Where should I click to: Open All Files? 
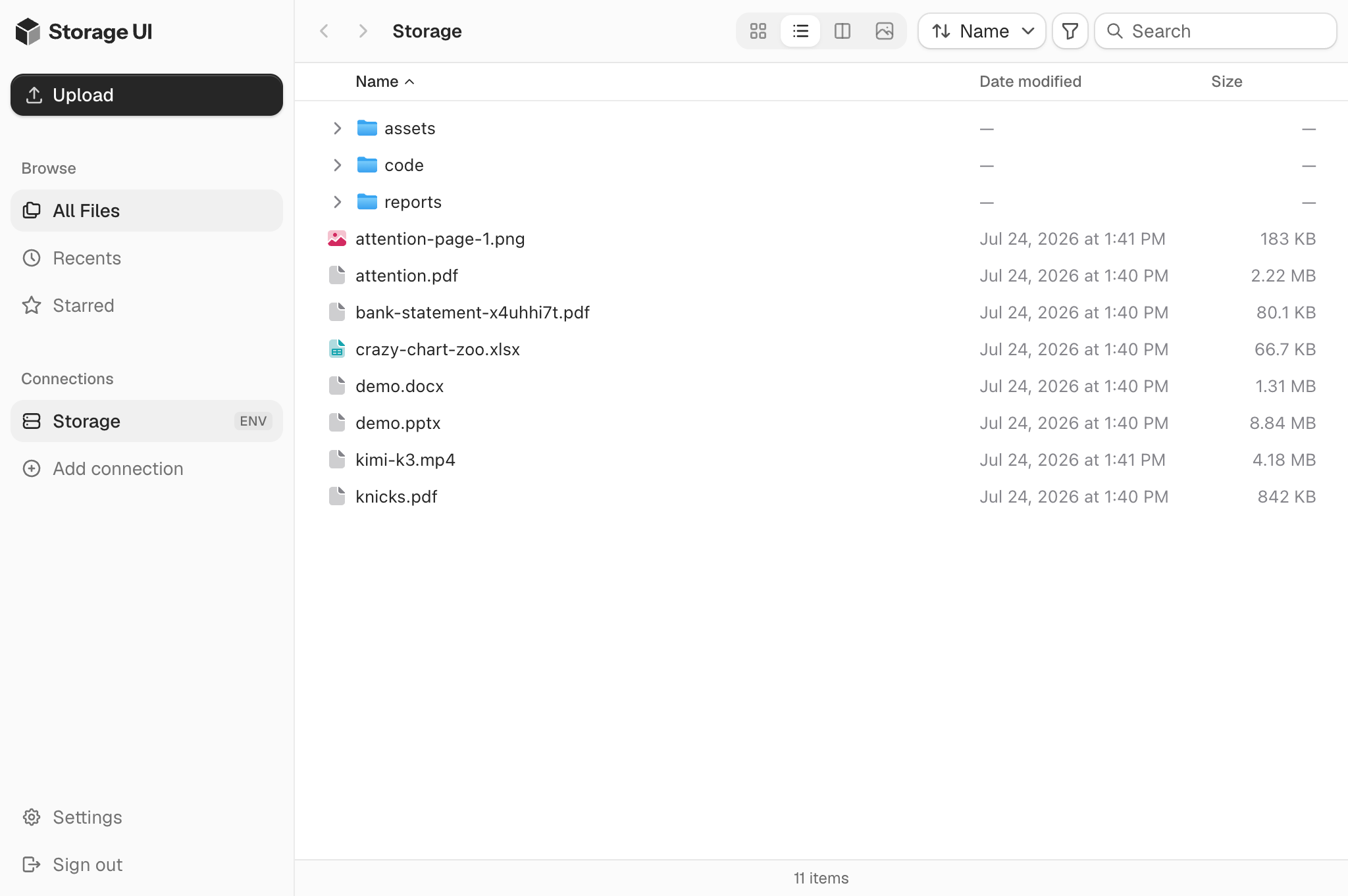point(147,211)
